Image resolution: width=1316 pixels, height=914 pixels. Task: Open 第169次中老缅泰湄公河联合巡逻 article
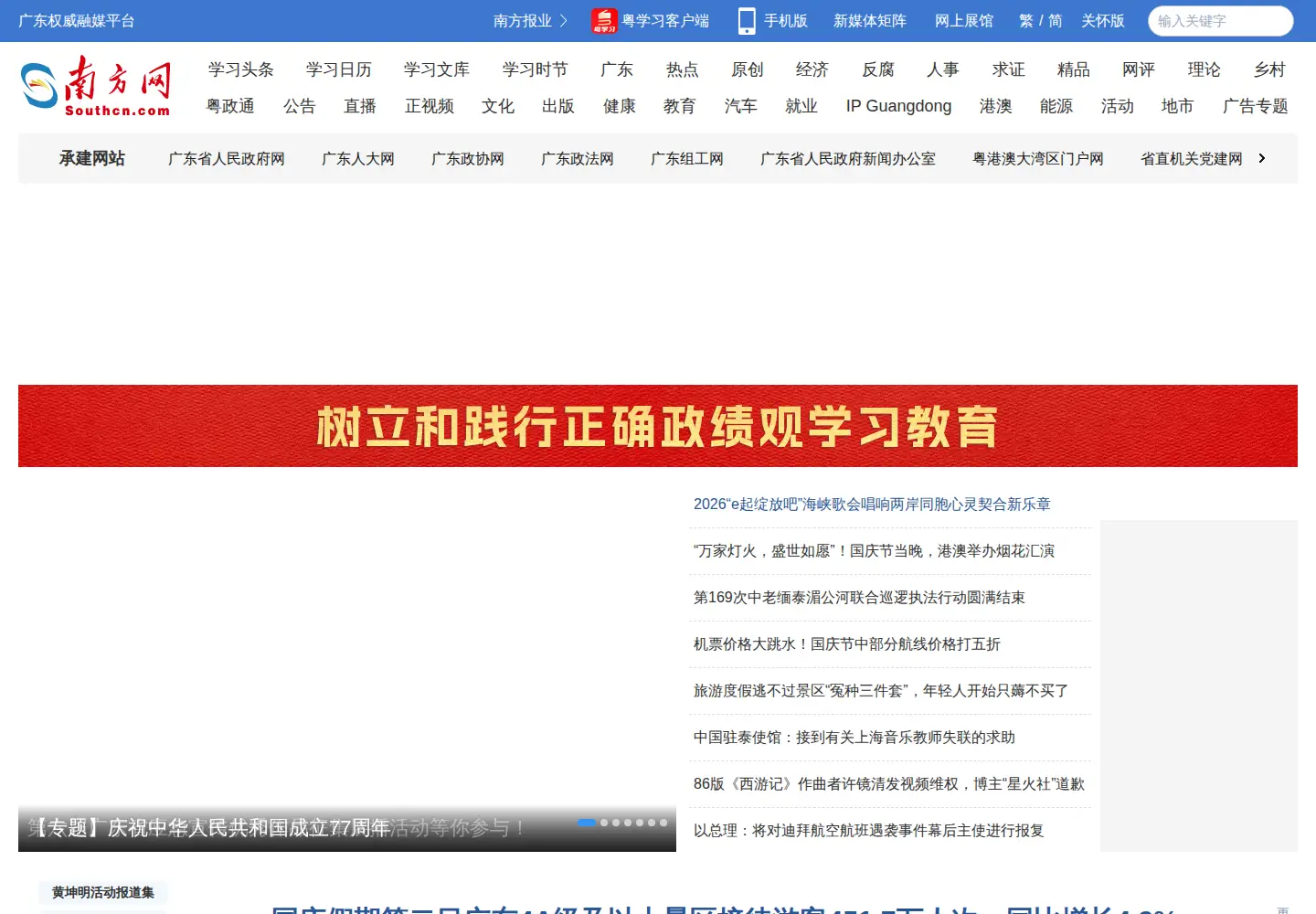tap(859, 598)
